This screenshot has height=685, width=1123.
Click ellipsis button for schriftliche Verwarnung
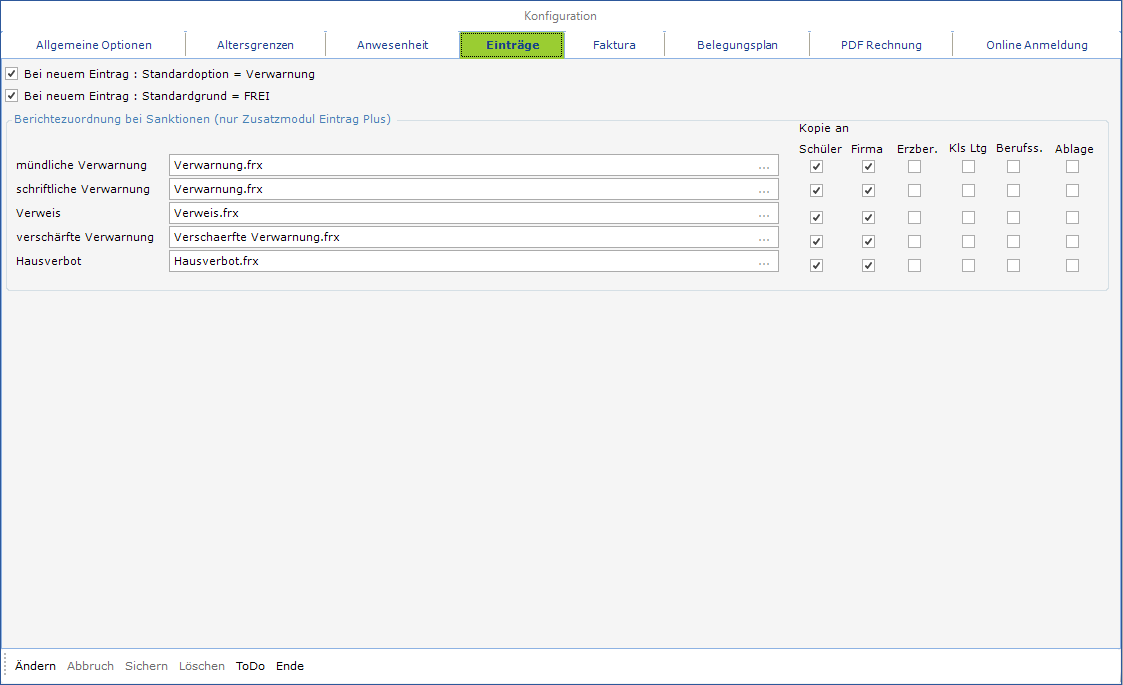(x=764, y=190)
